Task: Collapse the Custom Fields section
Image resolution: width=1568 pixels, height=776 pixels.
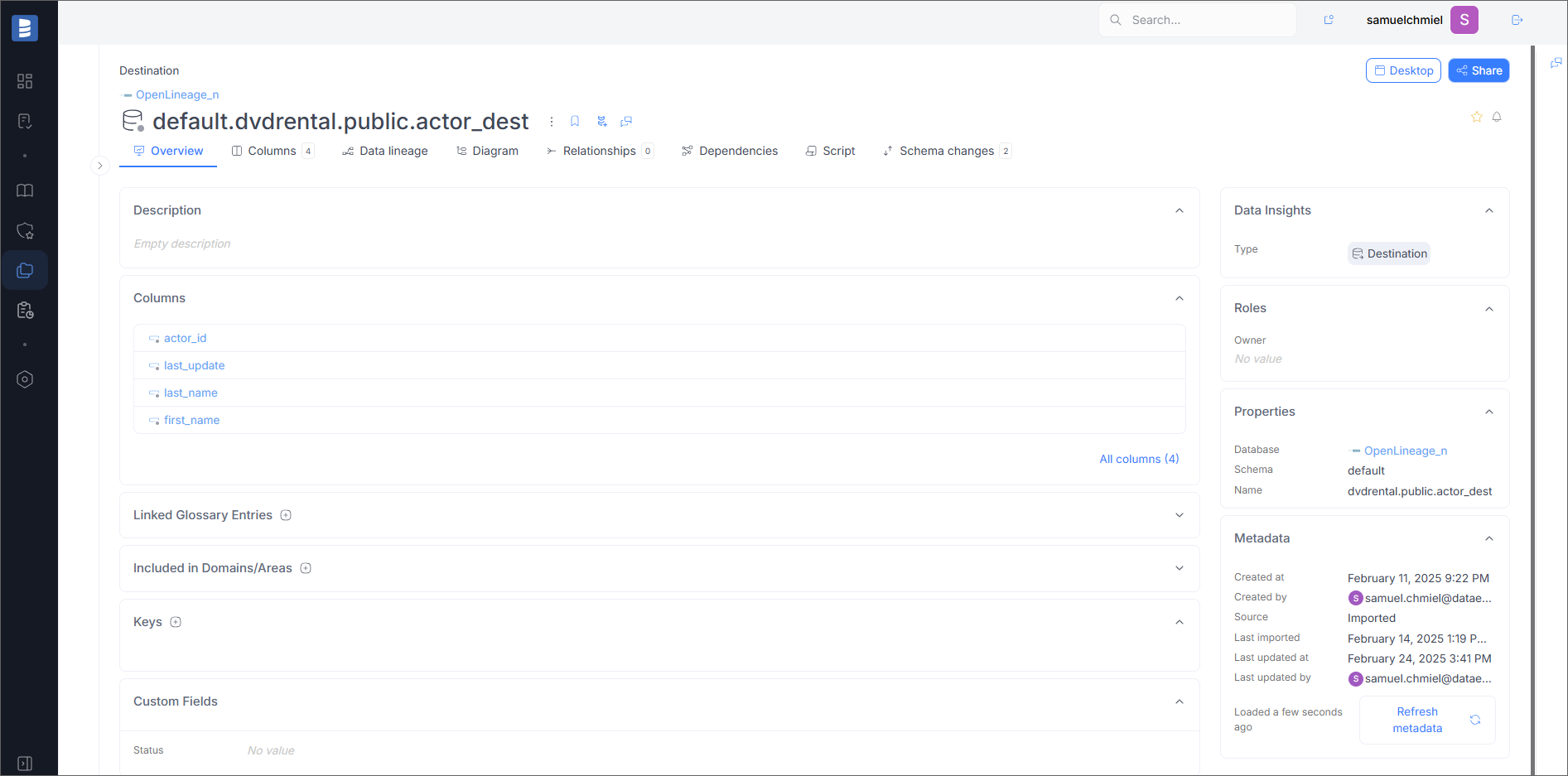Action: (1180, 701)
